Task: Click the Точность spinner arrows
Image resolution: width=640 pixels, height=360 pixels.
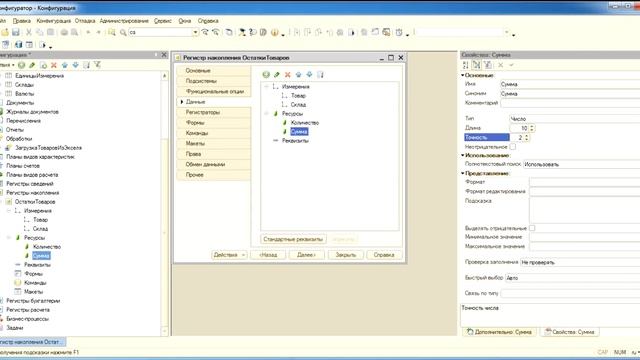Action: [527, 138]
